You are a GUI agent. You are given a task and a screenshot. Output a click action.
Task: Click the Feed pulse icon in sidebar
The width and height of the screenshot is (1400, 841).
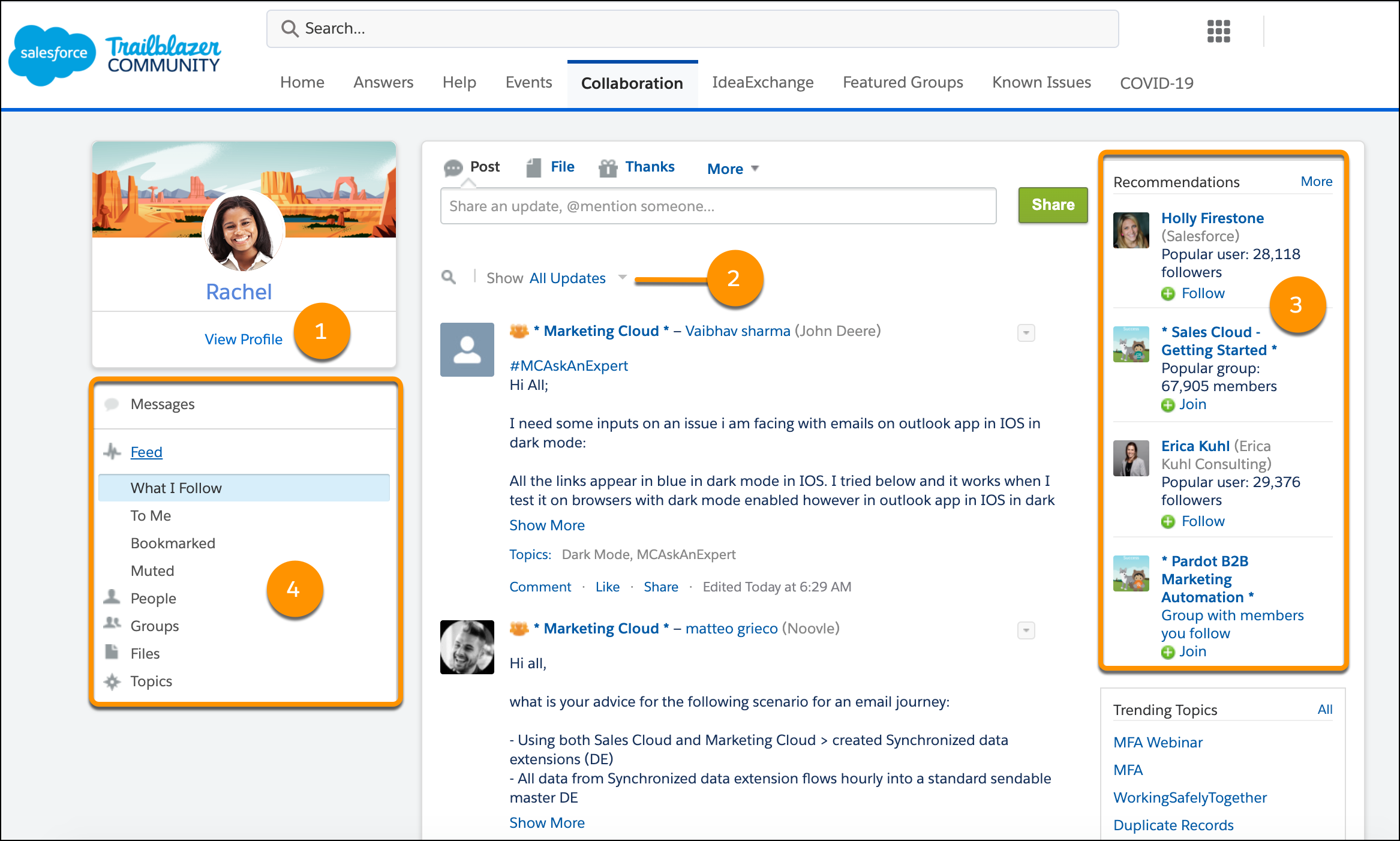point(112,451)
